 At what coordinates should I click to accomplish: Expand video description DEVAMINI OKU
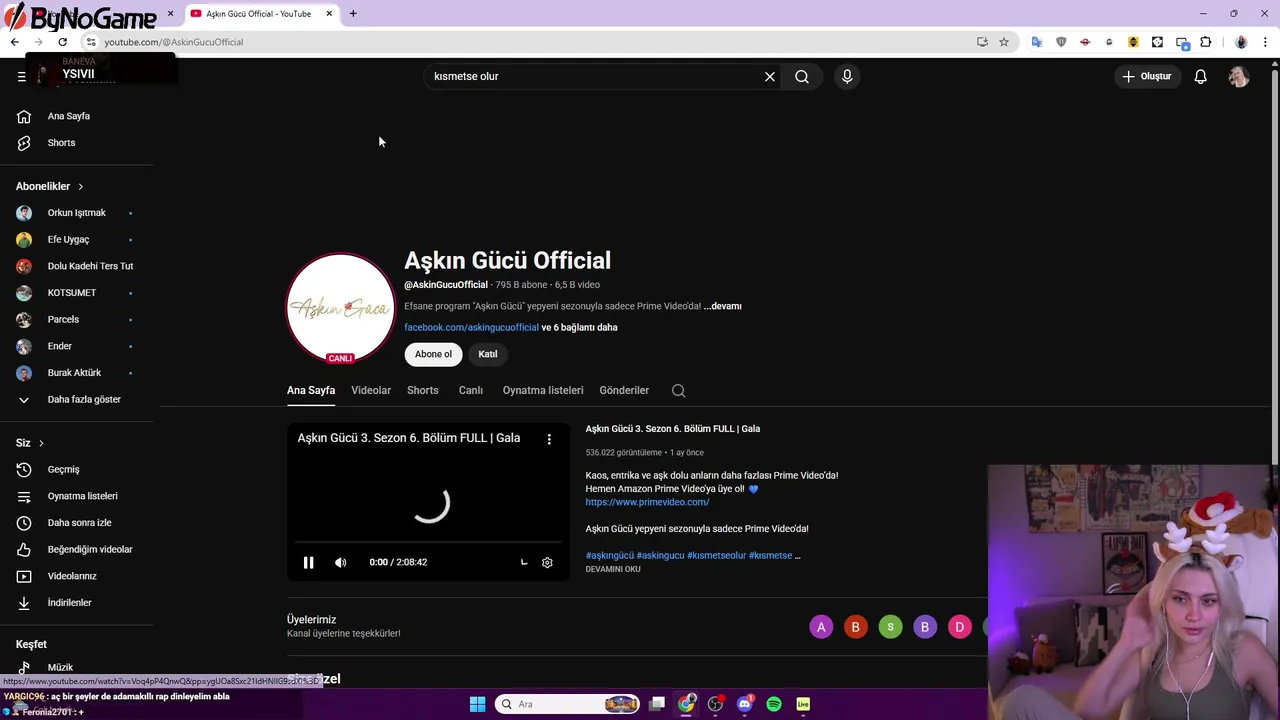(x=613, y=569)
